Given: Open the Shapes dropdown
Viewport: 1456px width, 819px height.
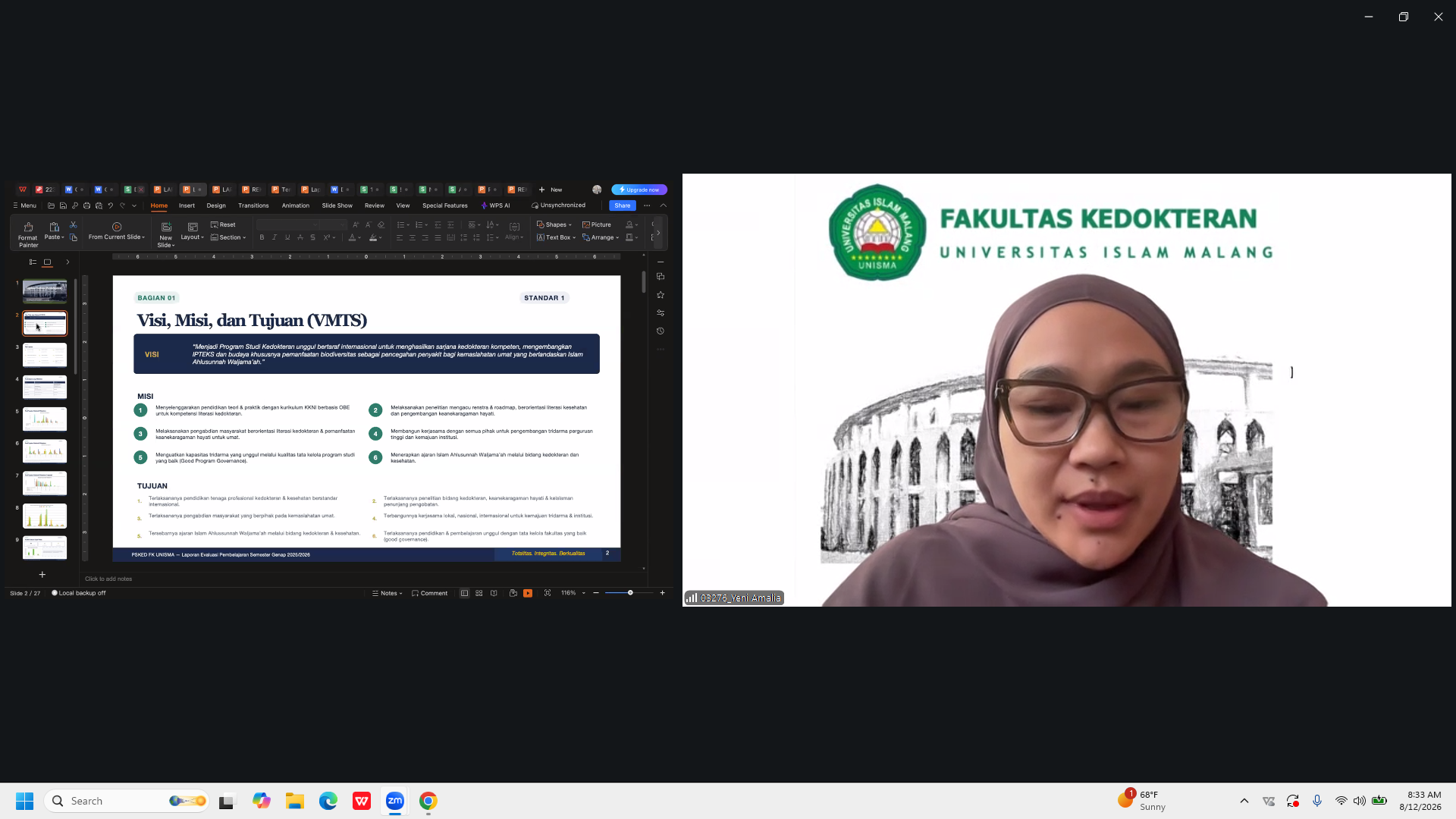Looking at the screenshot, I should coord(554,224).
